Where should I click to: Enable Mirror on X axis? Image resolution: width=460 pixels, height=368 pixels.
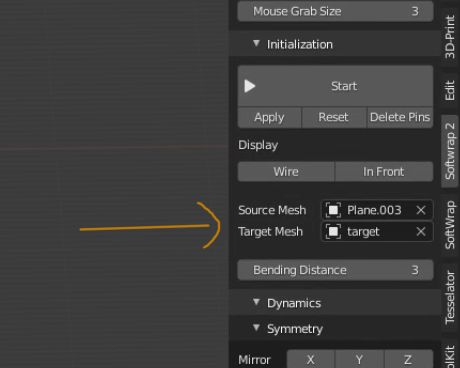click(x=310, y=359)
